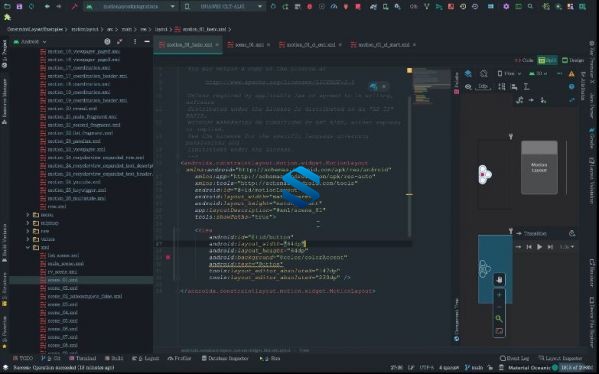Click the orientation rotate icon in design toolbar
599x374 pixels.
point(484,73)
